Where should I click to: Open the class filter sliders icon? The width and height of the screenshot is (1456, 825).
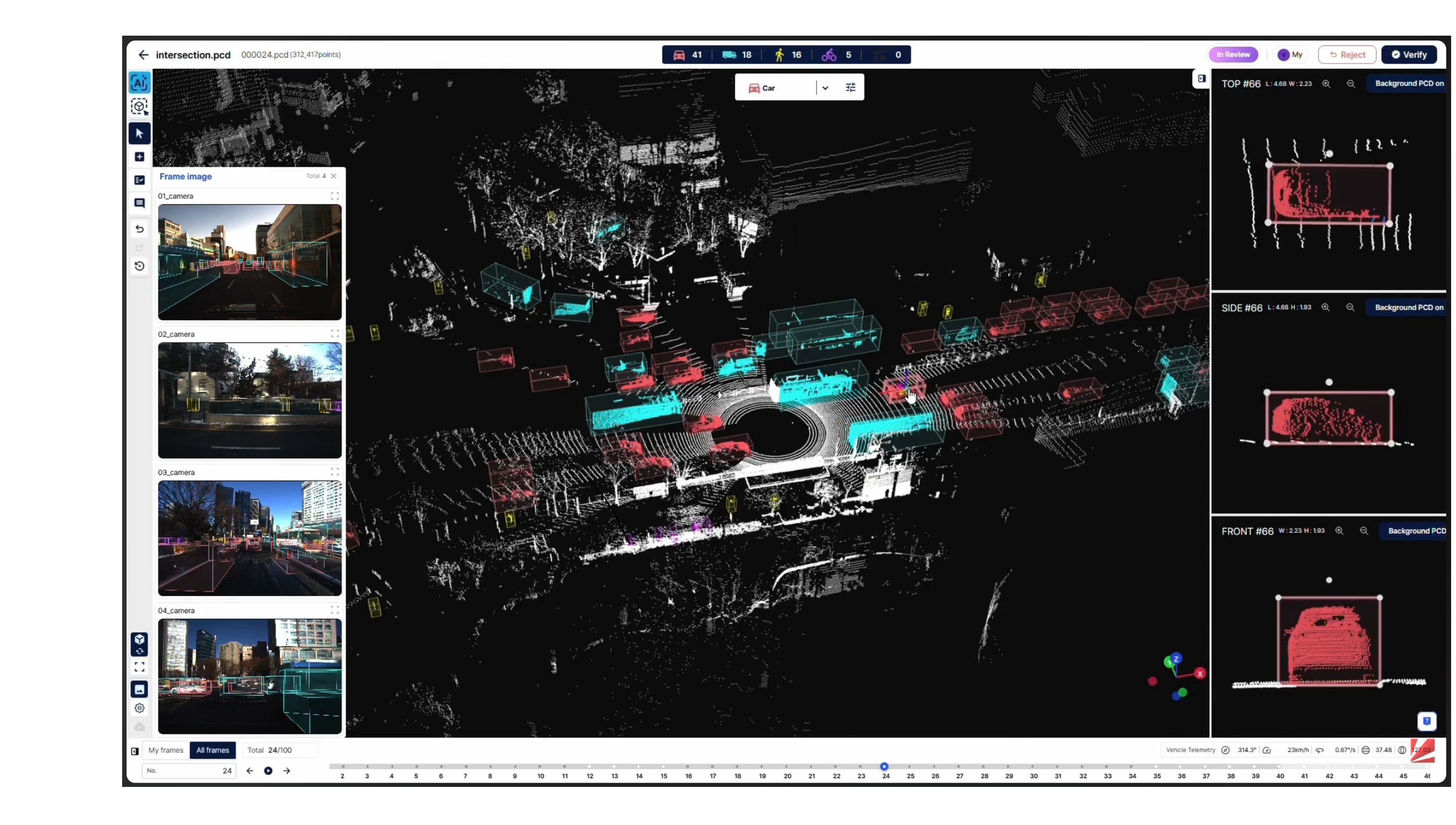tap(851, 88)
